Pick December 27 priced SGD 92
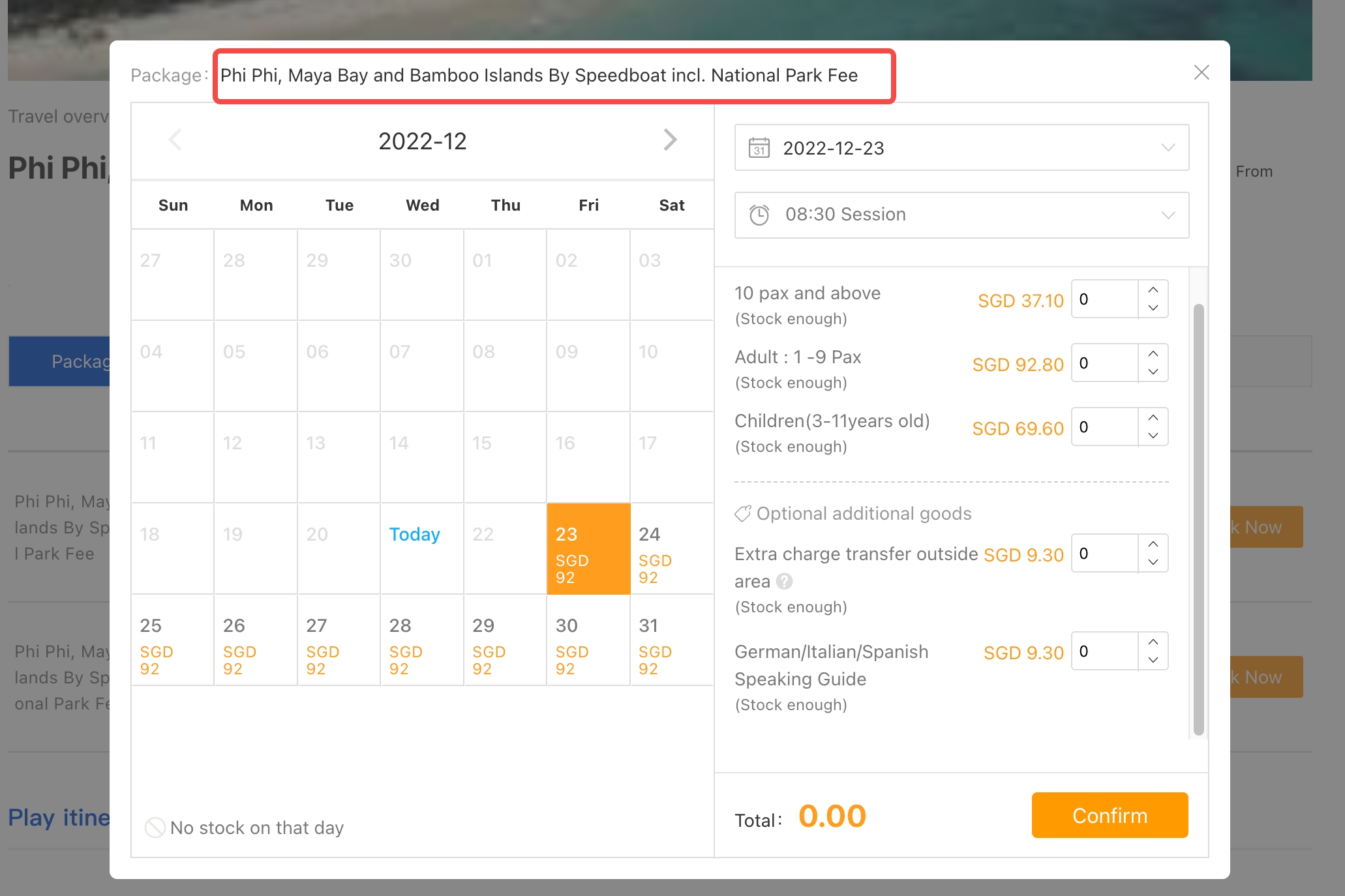 339,640
